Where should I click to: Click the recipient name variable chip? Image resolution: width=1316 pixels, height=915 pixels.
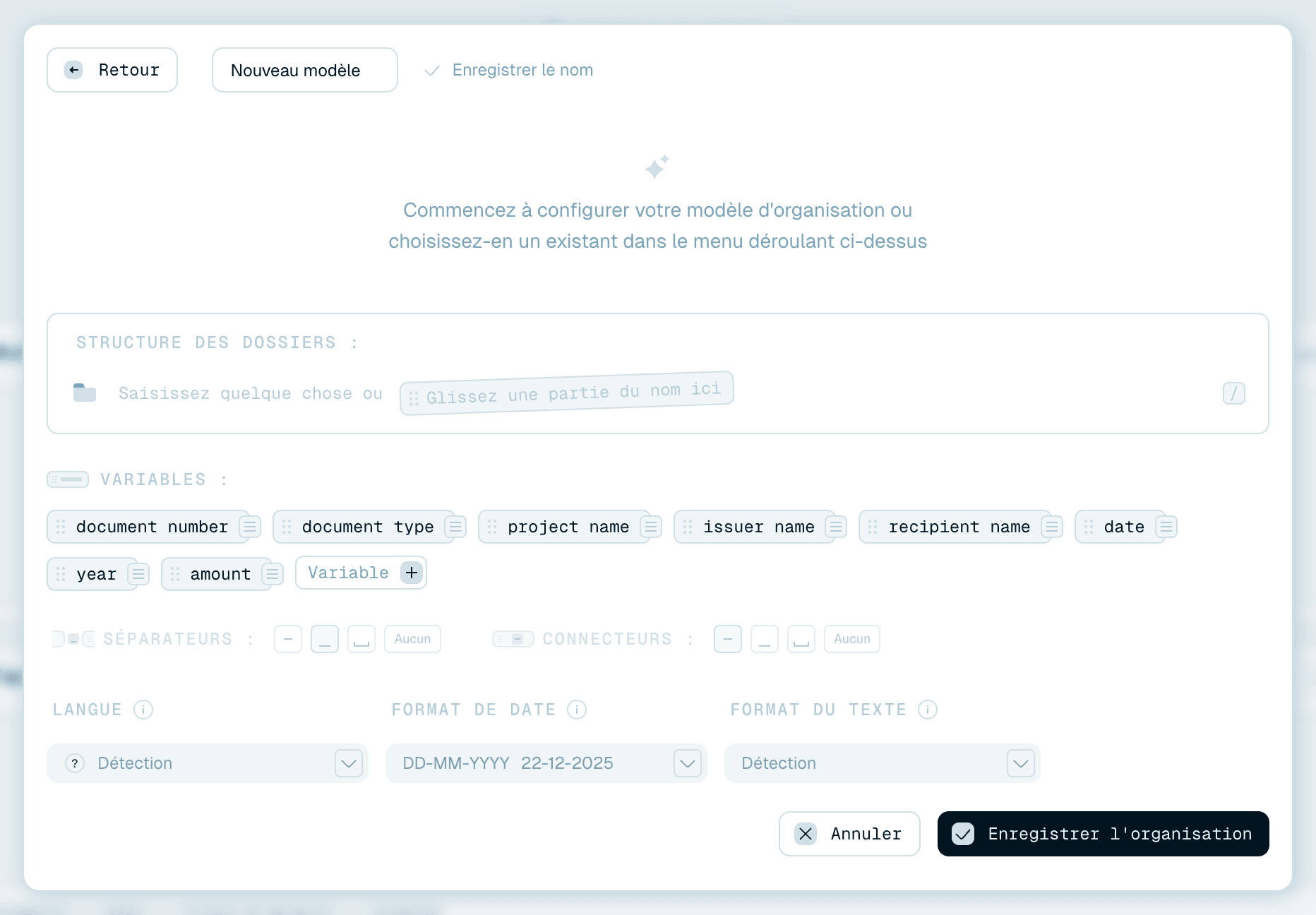coord(955,527)
